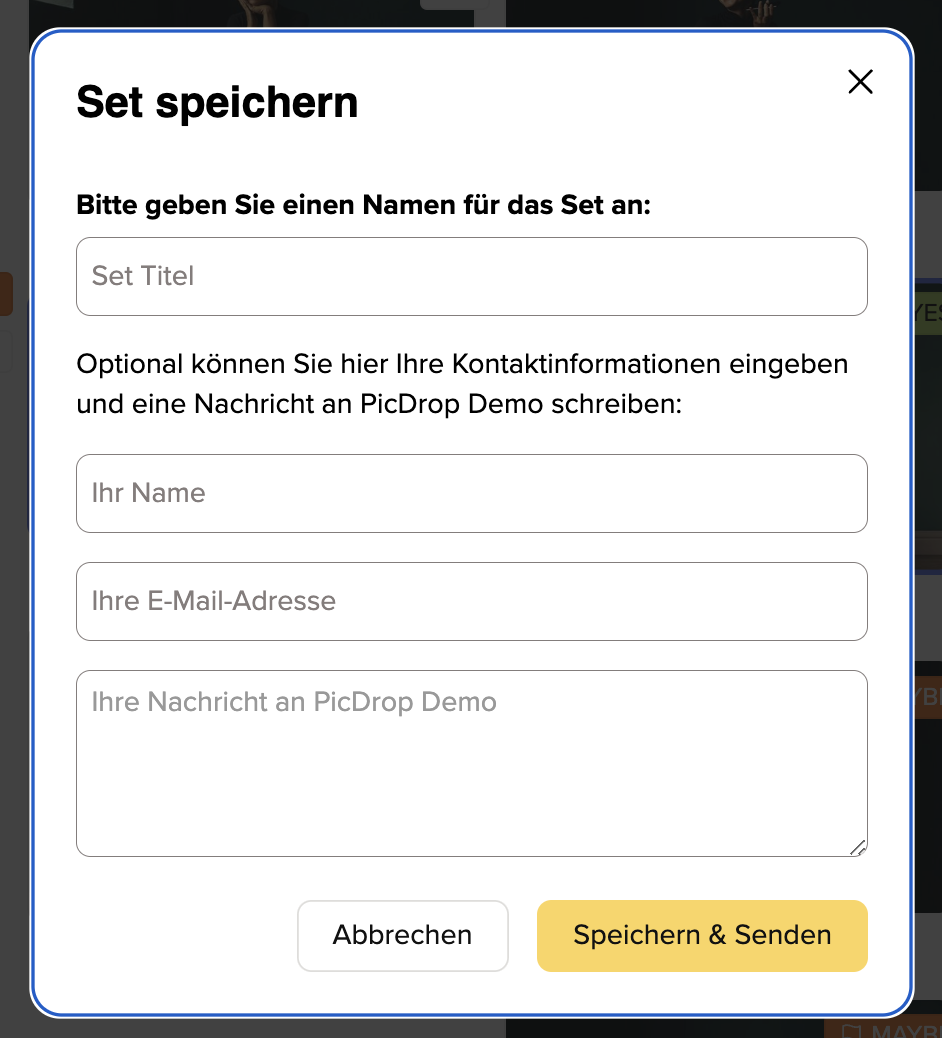The height and width of the screenshot is (1038, 942).
Task: Click the gray background panel at upper right edge
Action: click(928, 234)
